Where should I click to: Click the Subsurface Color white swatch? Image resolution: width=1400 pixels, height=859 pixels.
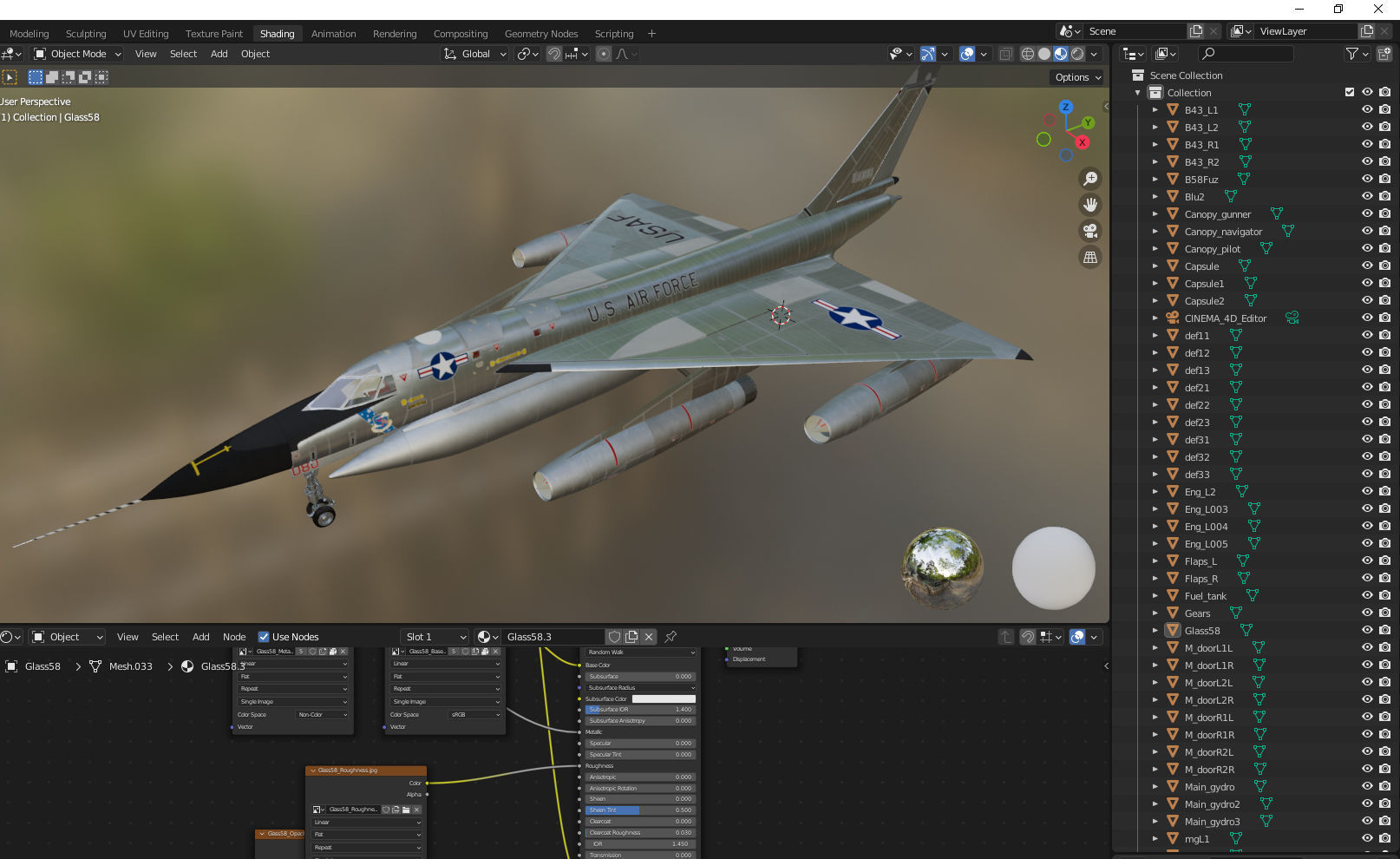point(664,698)
